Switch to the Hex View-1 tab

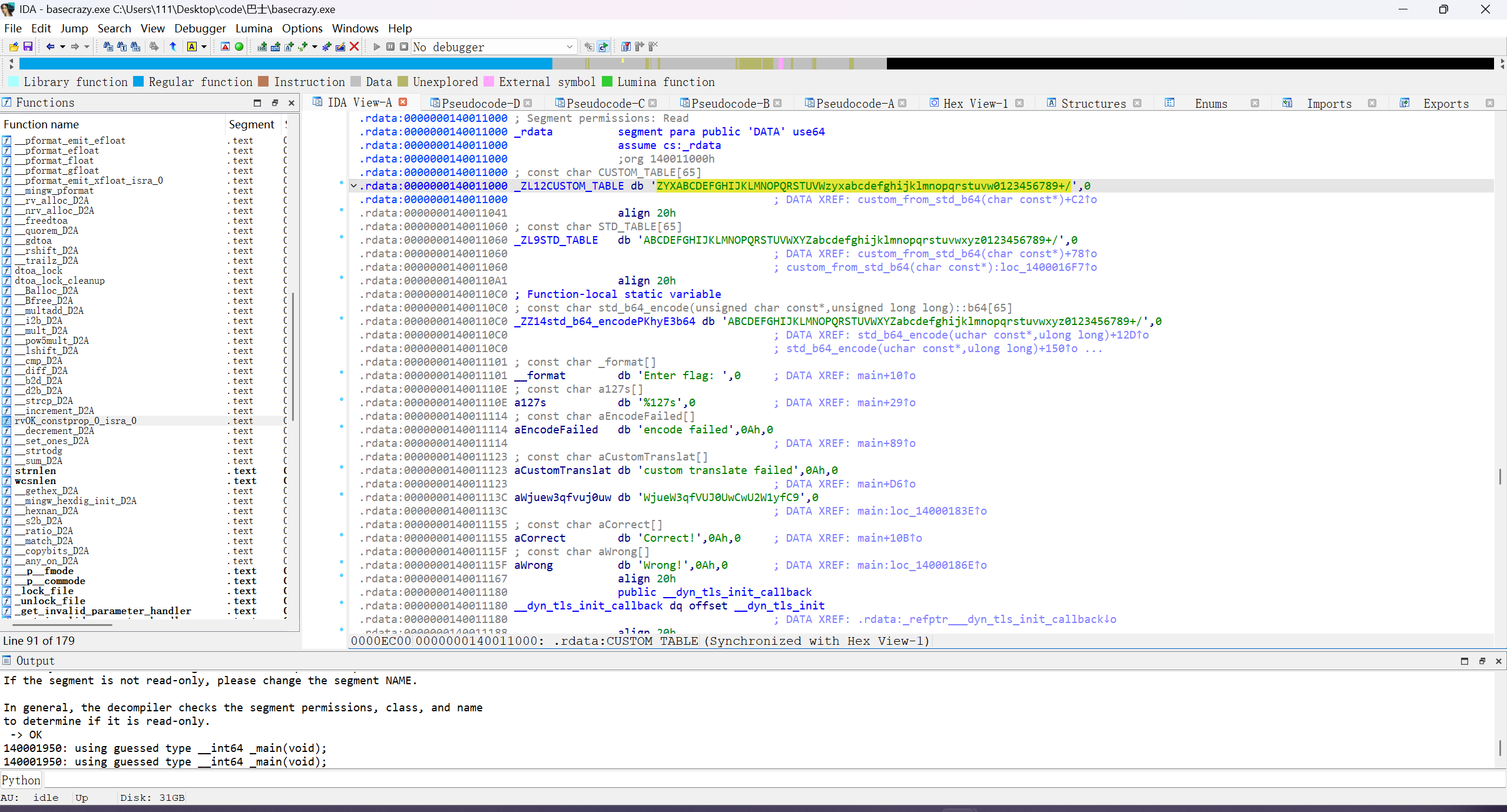[975, 103]
